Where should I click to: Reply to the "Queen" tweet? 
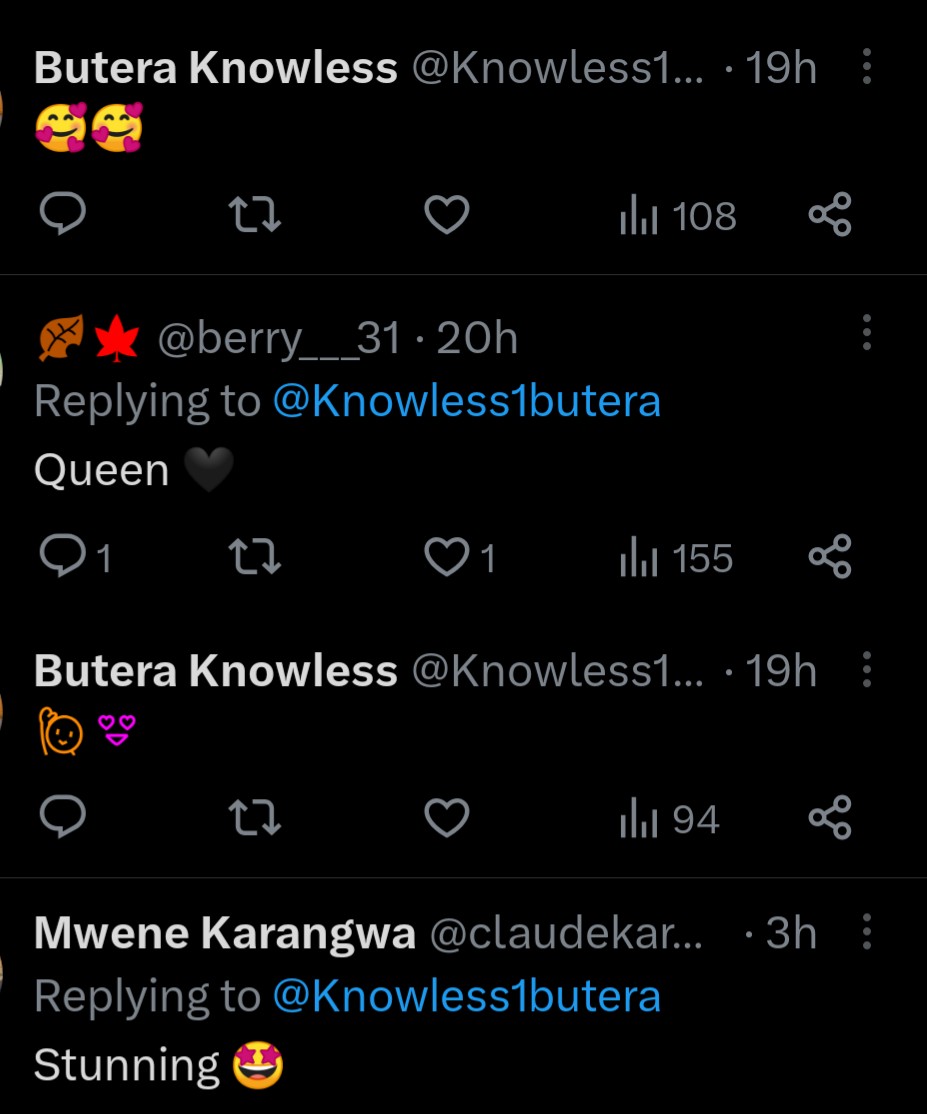tap(62, 557)
